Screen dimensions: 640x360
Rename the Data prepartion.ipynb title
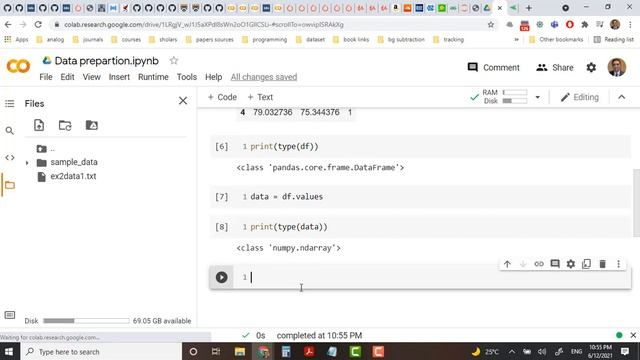click(x=107, y=61)
